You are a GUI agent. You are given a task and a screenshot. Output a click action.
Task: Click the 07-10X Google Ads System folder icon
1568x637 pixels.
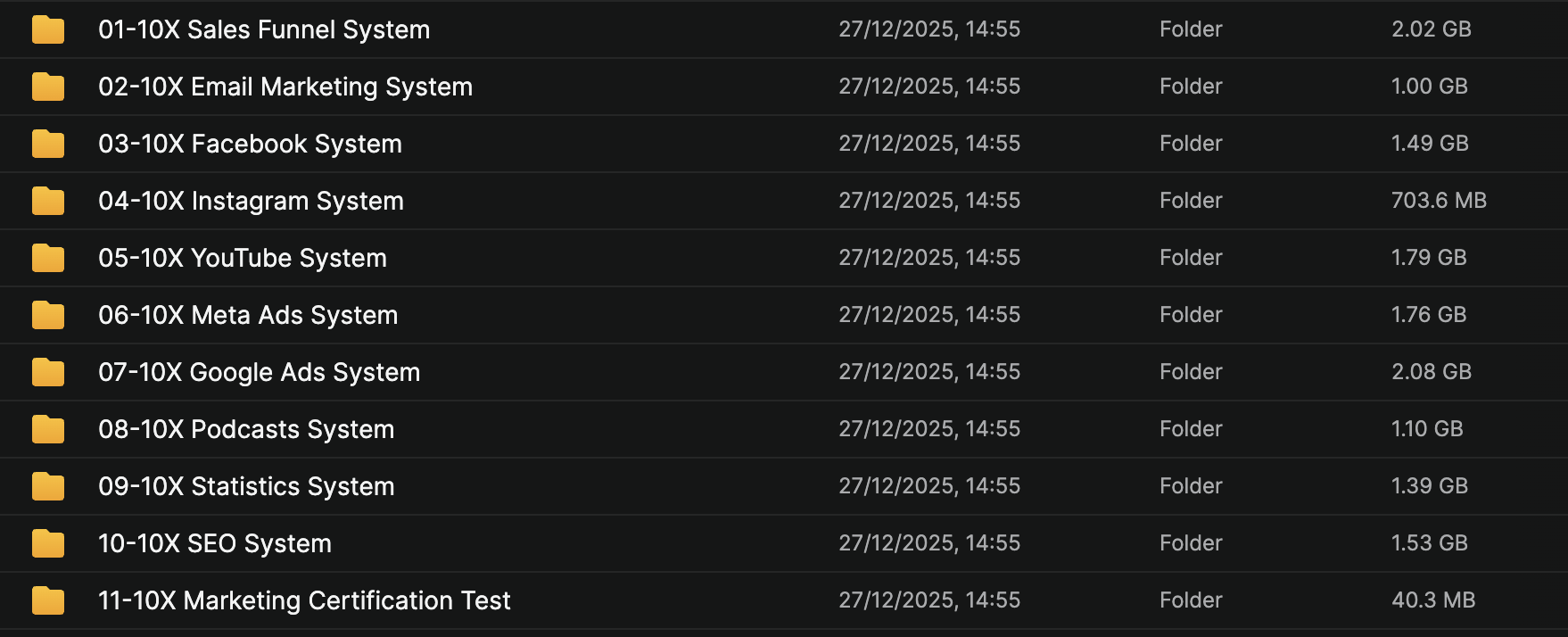point(48,372)
